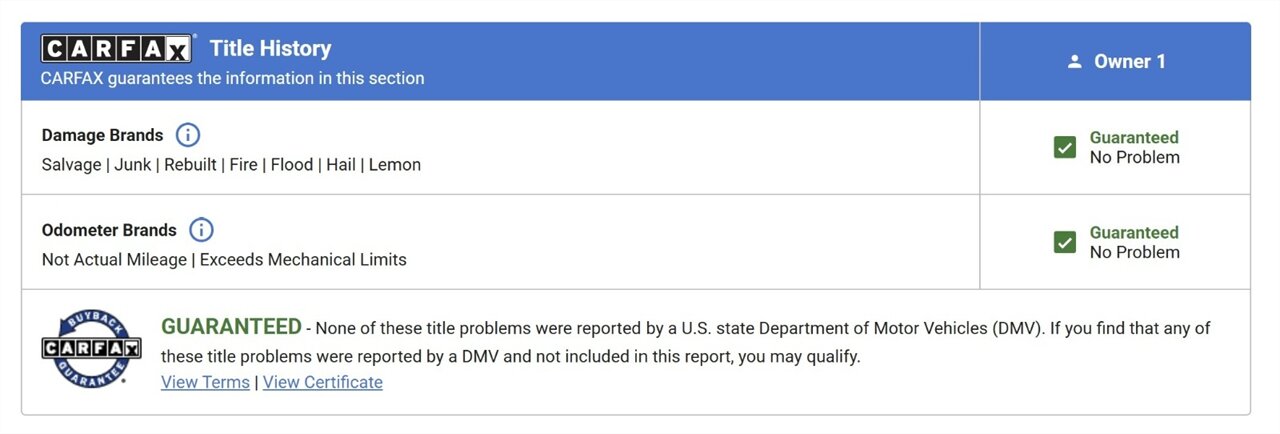Click the Damage Brands label
This screenshot has height=434, width=1280.
[x=102, y=135]
